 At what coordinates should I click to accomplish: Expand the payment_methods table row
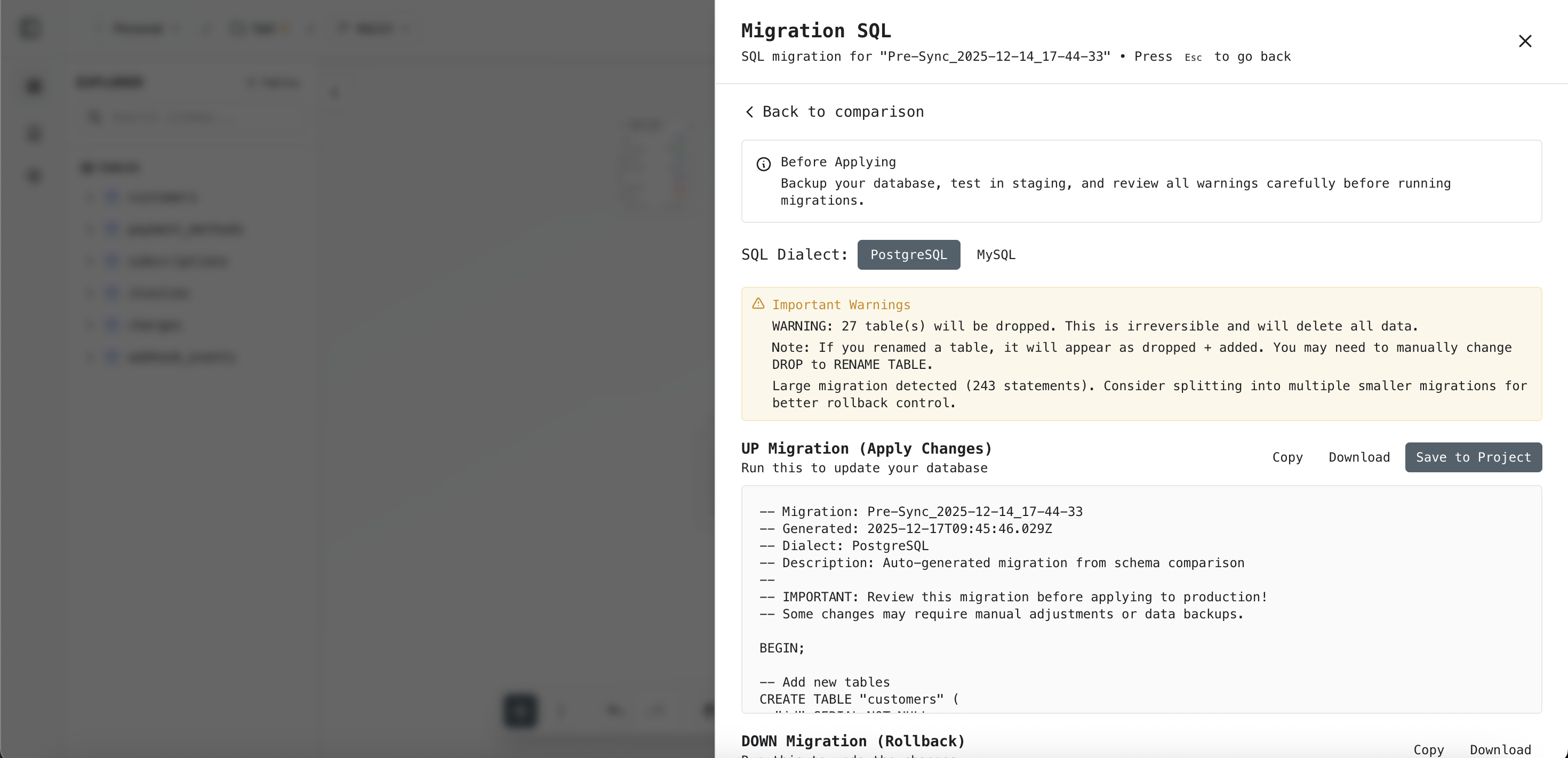[90, 229]
